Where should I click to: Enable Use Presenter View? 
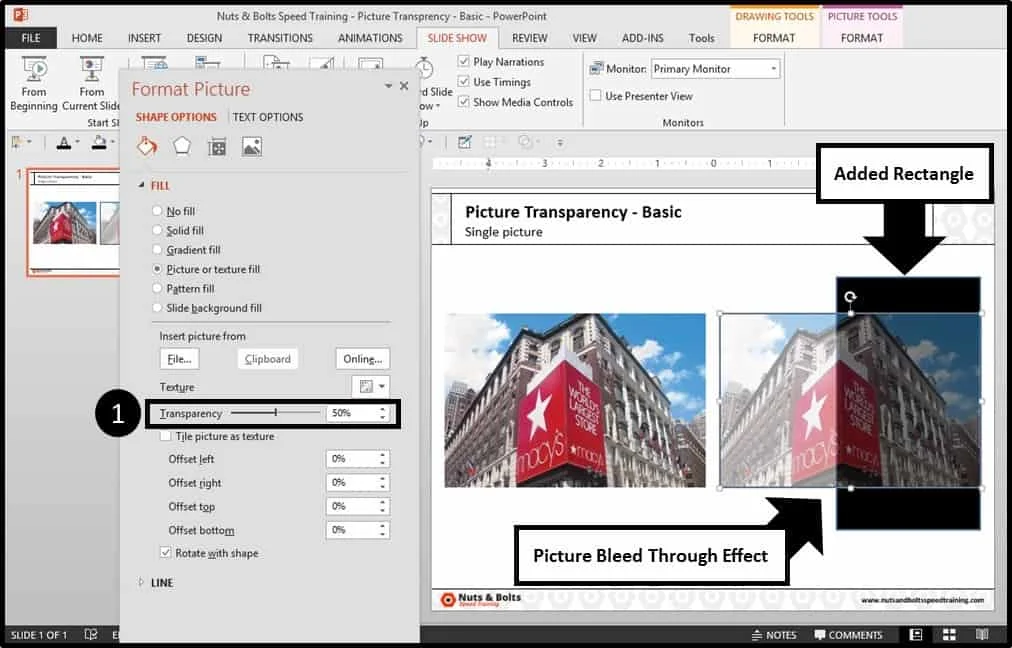pyautogui.click(x=595, y=96)
